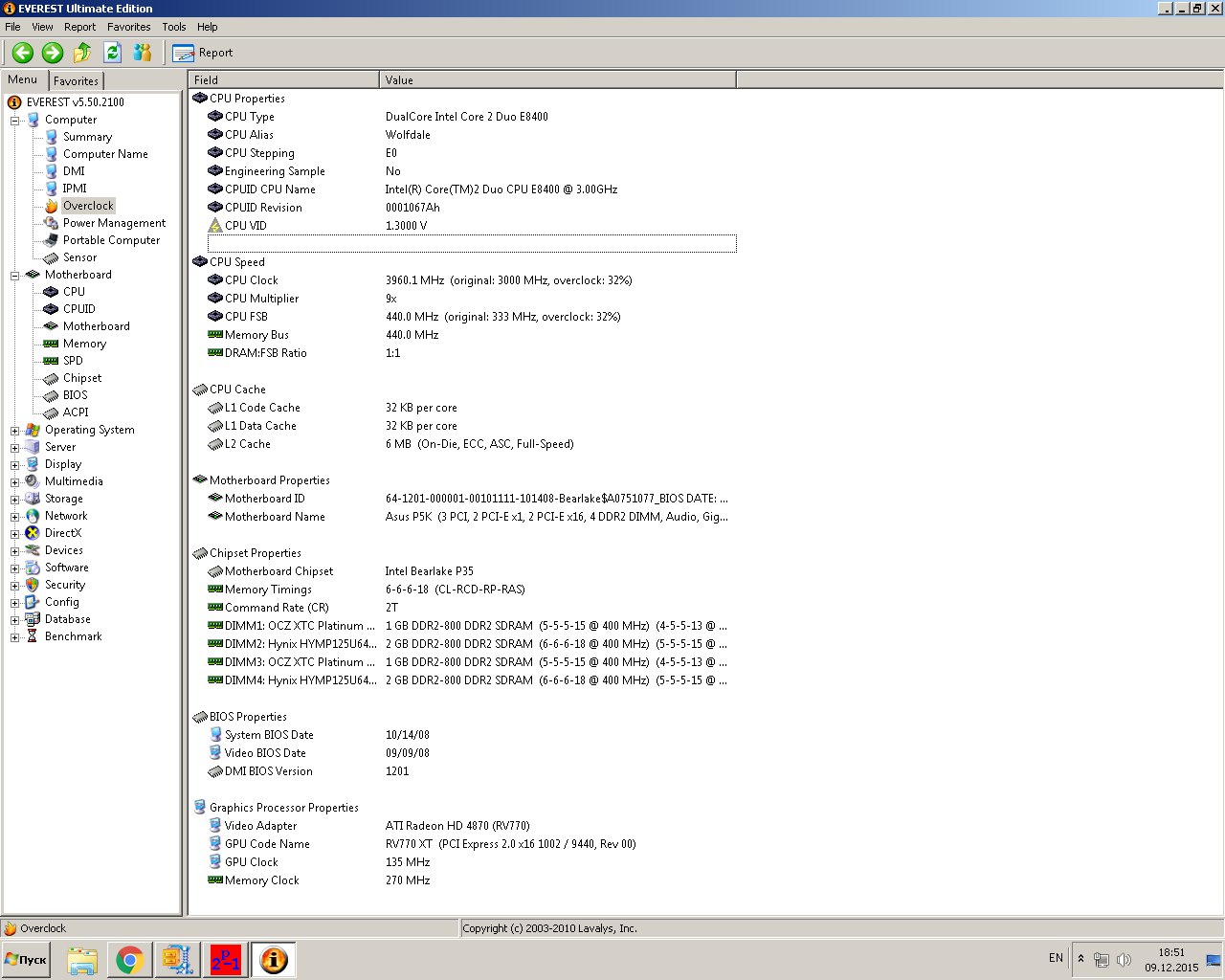The width and height of the screenshot is (1225, 980).
Task: Click the DMI item icon
Action: [x=52, y=171]
